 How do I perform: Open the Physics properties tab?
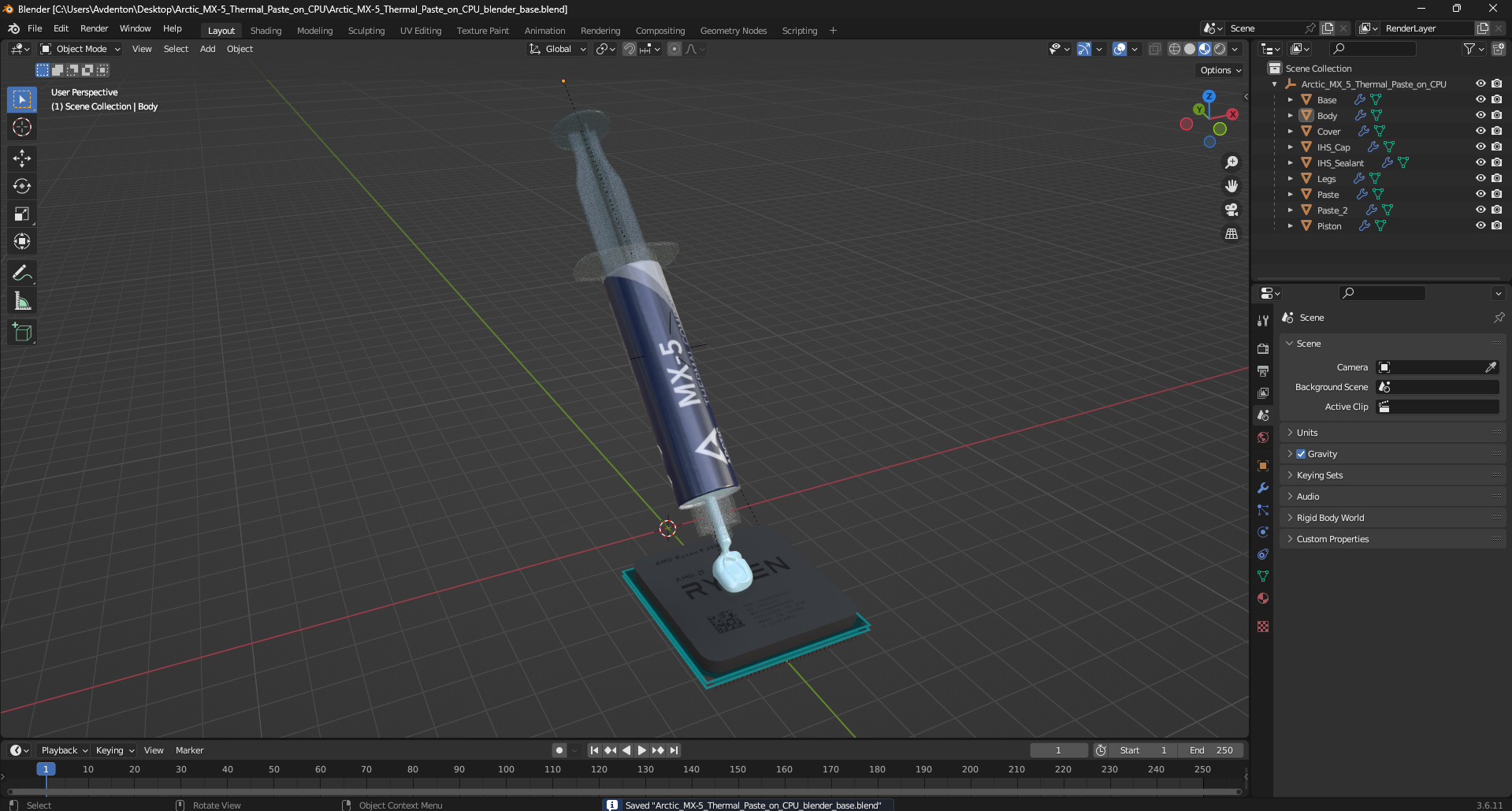tap(1263, 532)
